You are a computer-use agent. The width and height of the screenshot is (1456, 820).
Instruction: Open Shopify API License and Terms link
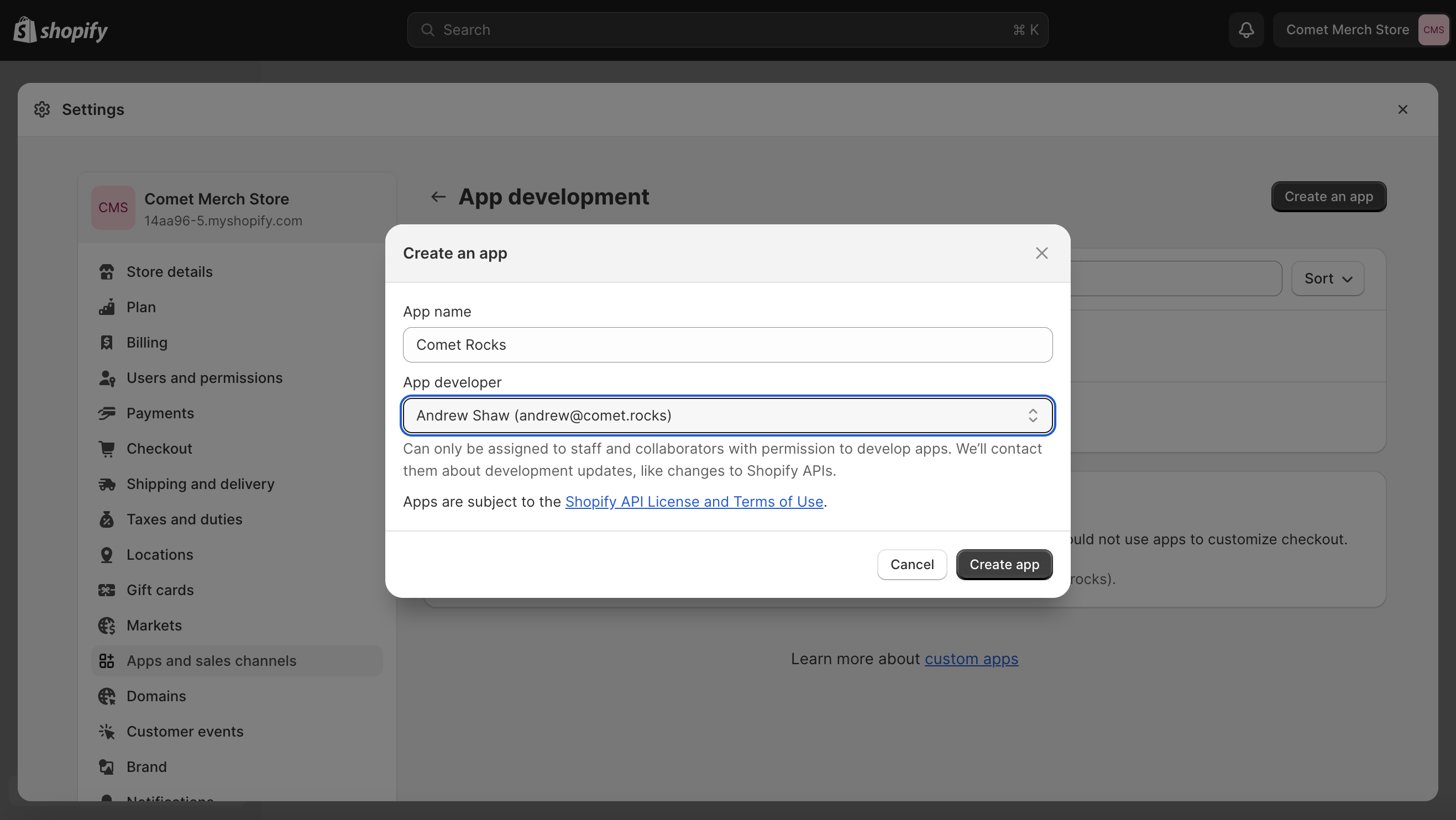pos(694,502)
